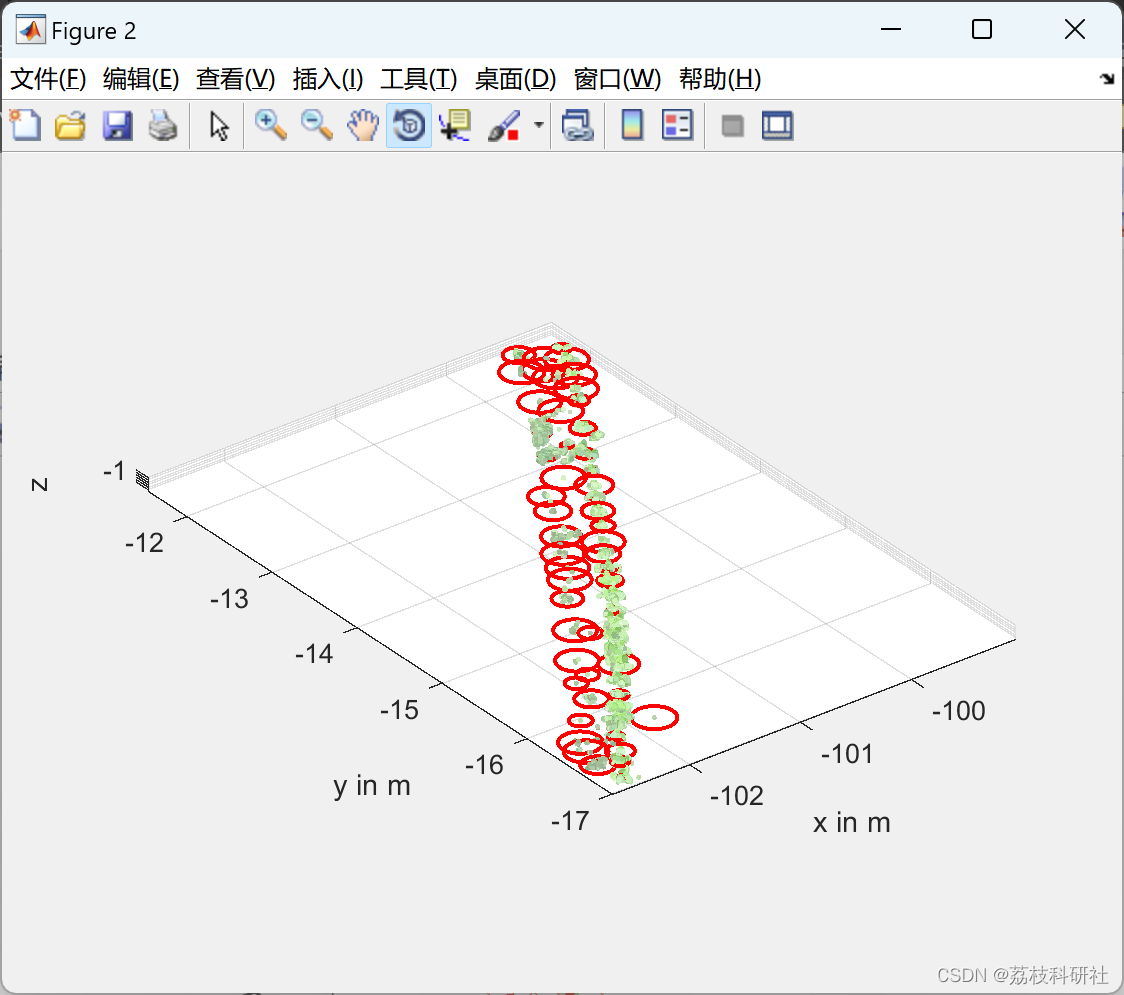
Task: Select the Zoom In magnifier tool
Action: 270,126
